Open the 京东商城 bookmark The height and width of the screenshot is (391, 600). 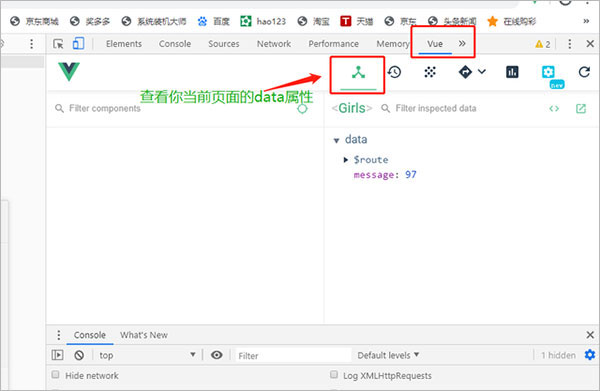(x=34, y=21)
